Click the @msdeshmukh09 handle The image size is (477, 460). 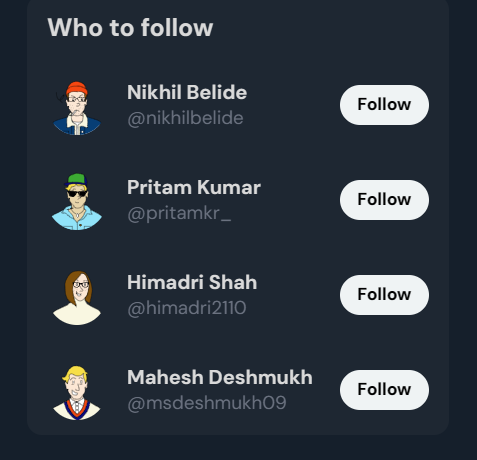pyautogui.click(x=207, y=403)
